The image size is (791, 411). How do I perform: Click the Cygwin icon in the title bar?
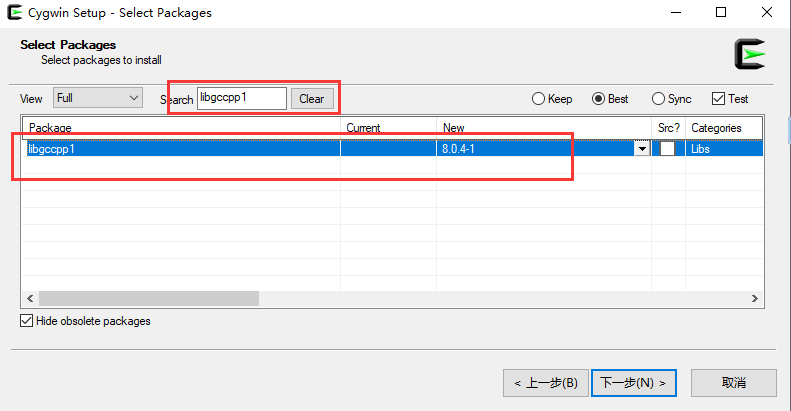click(x=15, y=12)
